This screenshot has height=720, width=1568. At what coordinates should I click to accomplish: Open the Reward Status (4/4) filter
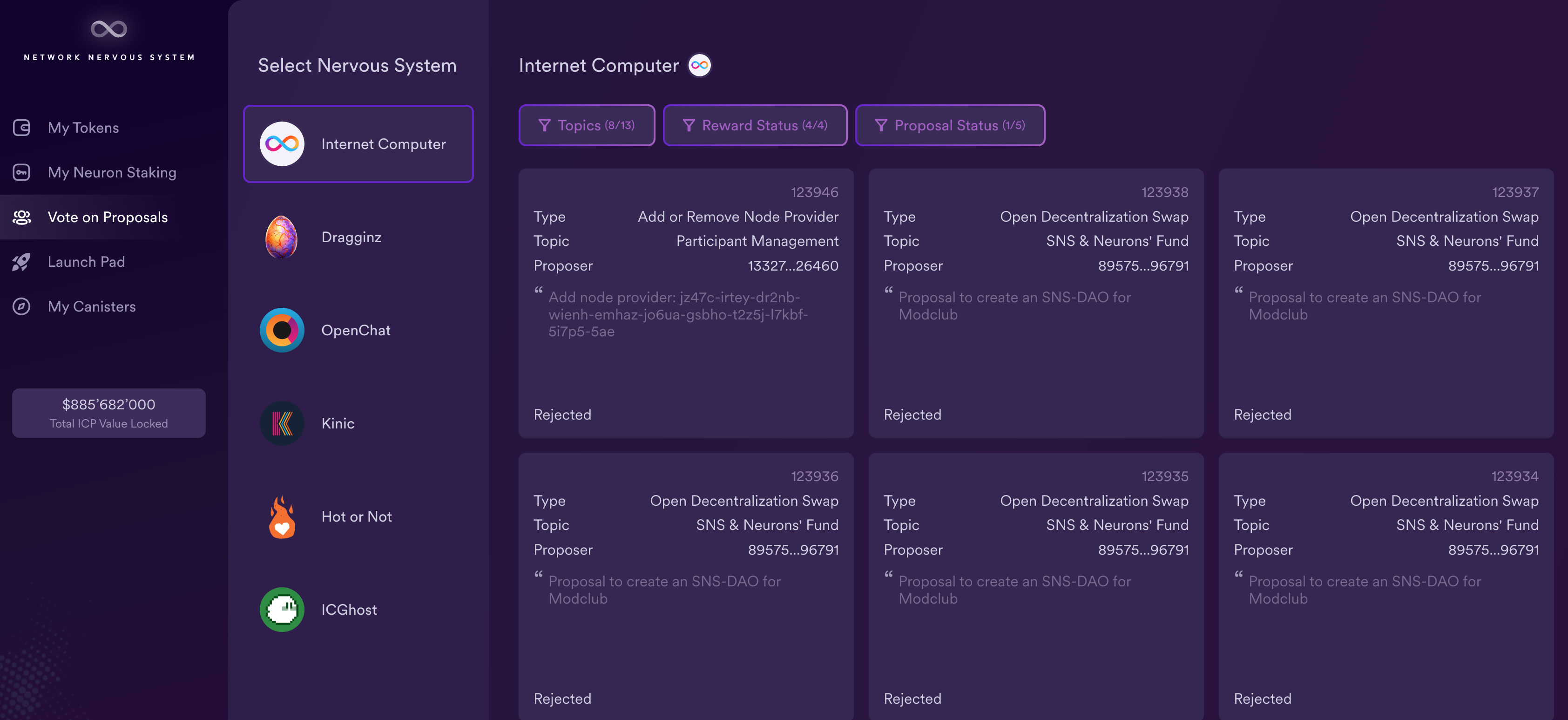755,125
